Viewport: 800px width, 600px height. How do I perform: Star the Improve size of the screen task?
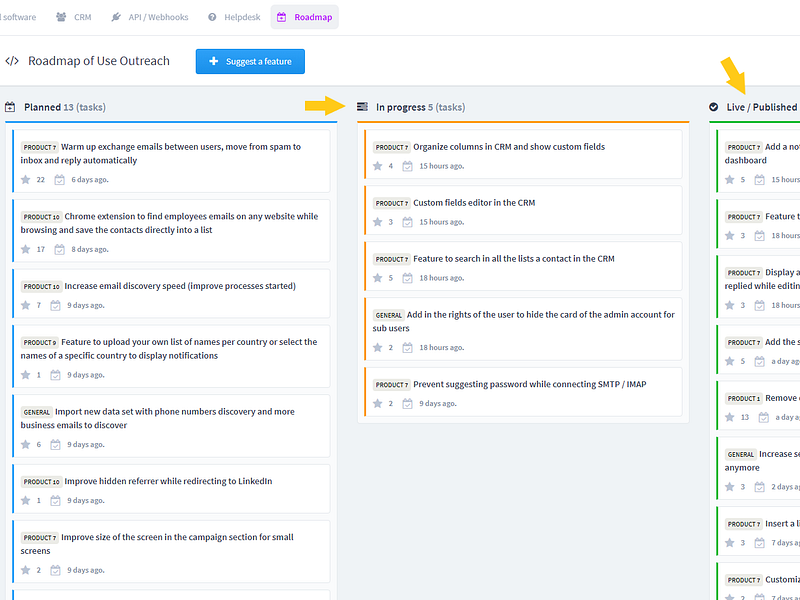pos(26,570)
